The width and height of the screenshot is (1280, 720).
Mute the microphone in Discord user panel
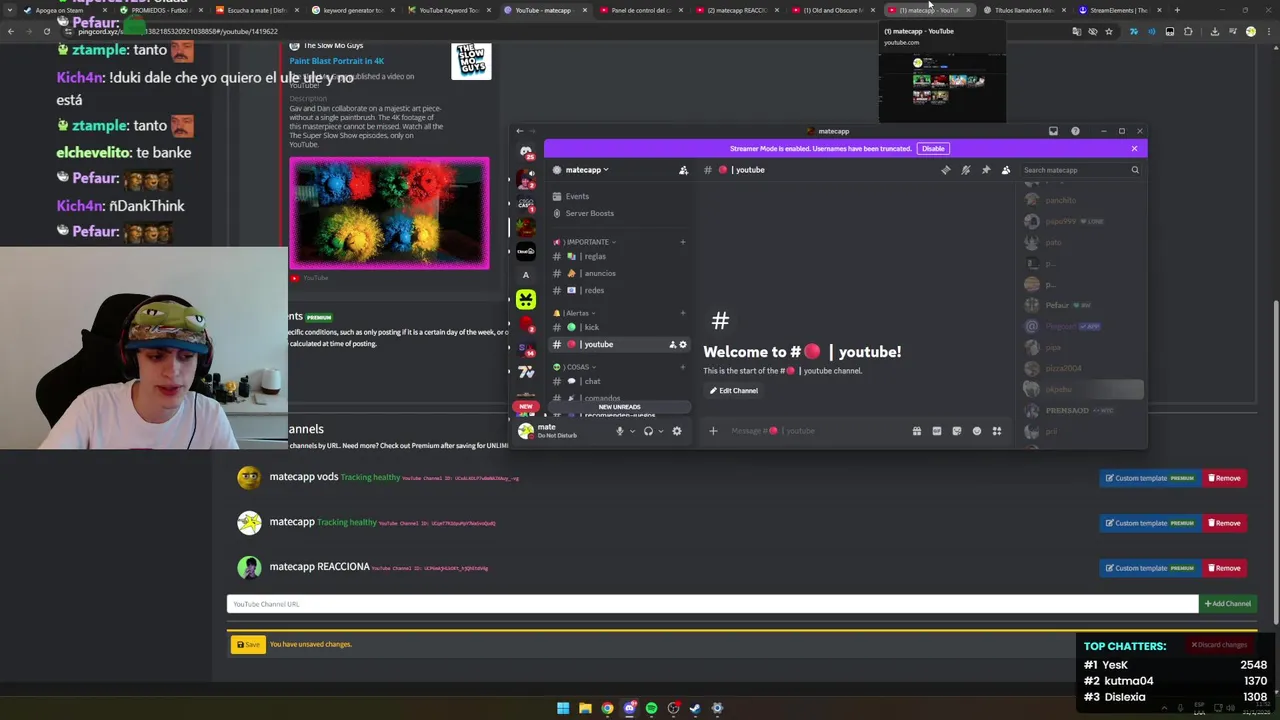(x=619, y=431)
